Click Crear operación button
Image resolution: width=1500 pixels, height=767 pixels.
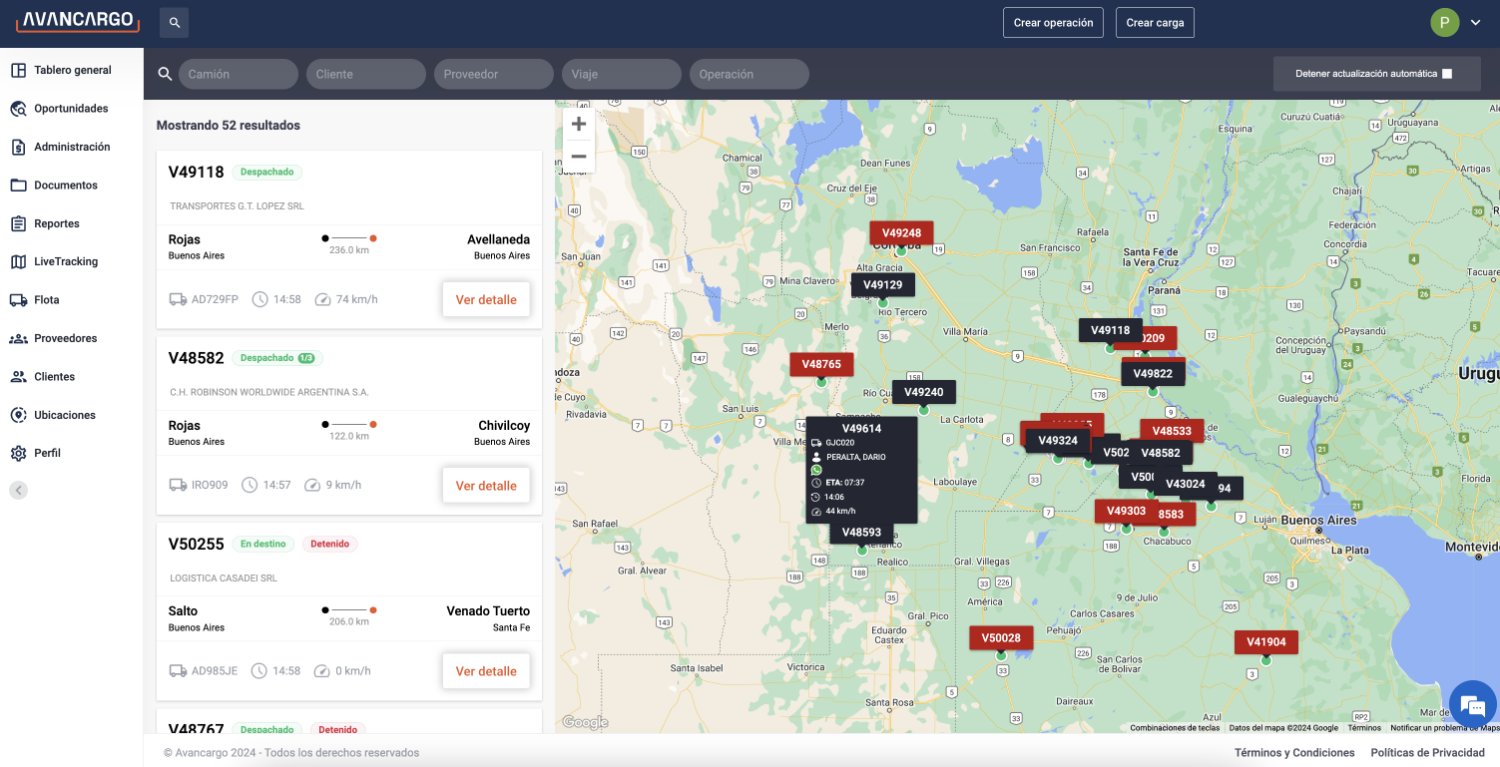tap(1053, 22)
